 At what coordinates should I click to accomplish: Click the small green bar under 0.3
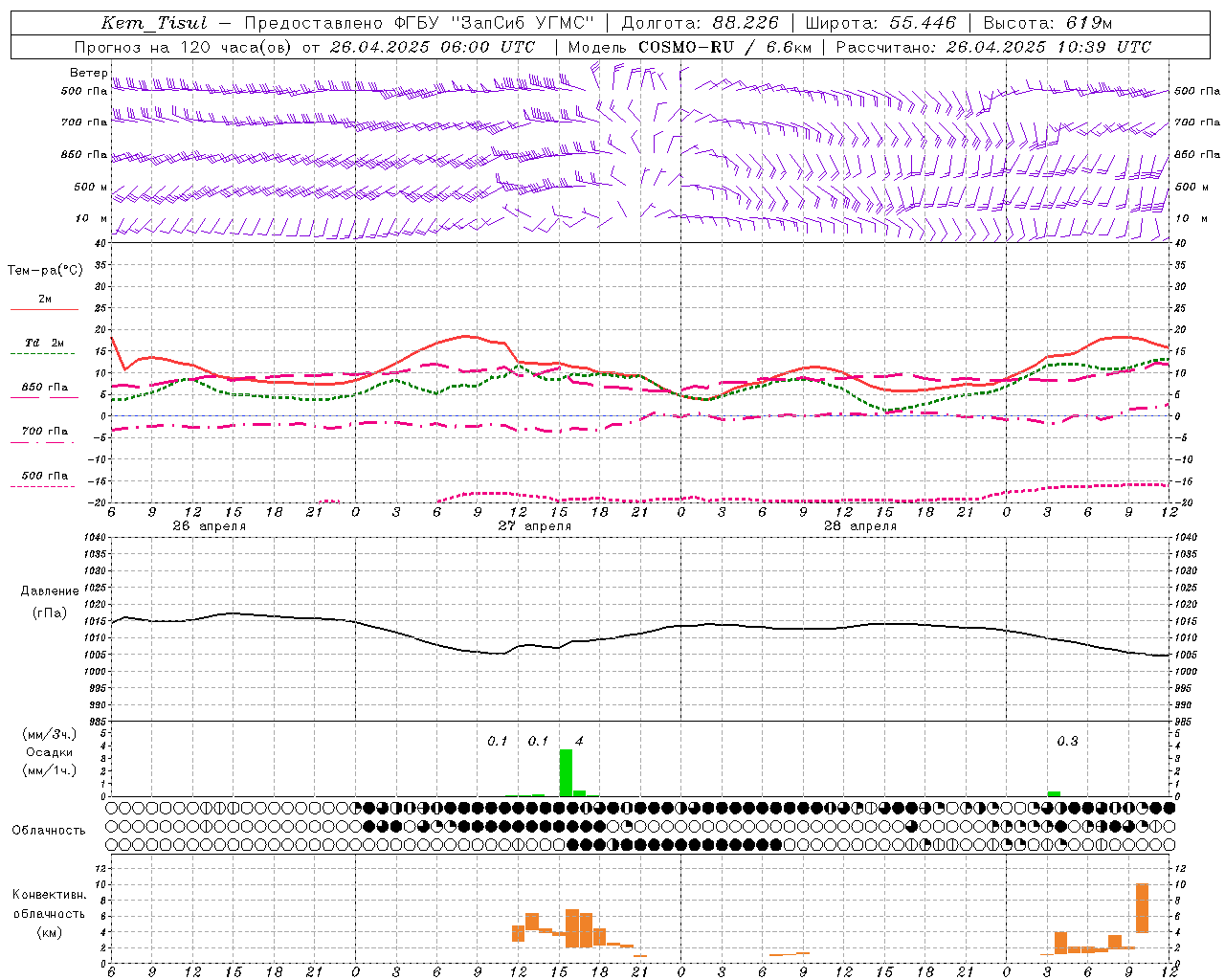[1054, 793]
